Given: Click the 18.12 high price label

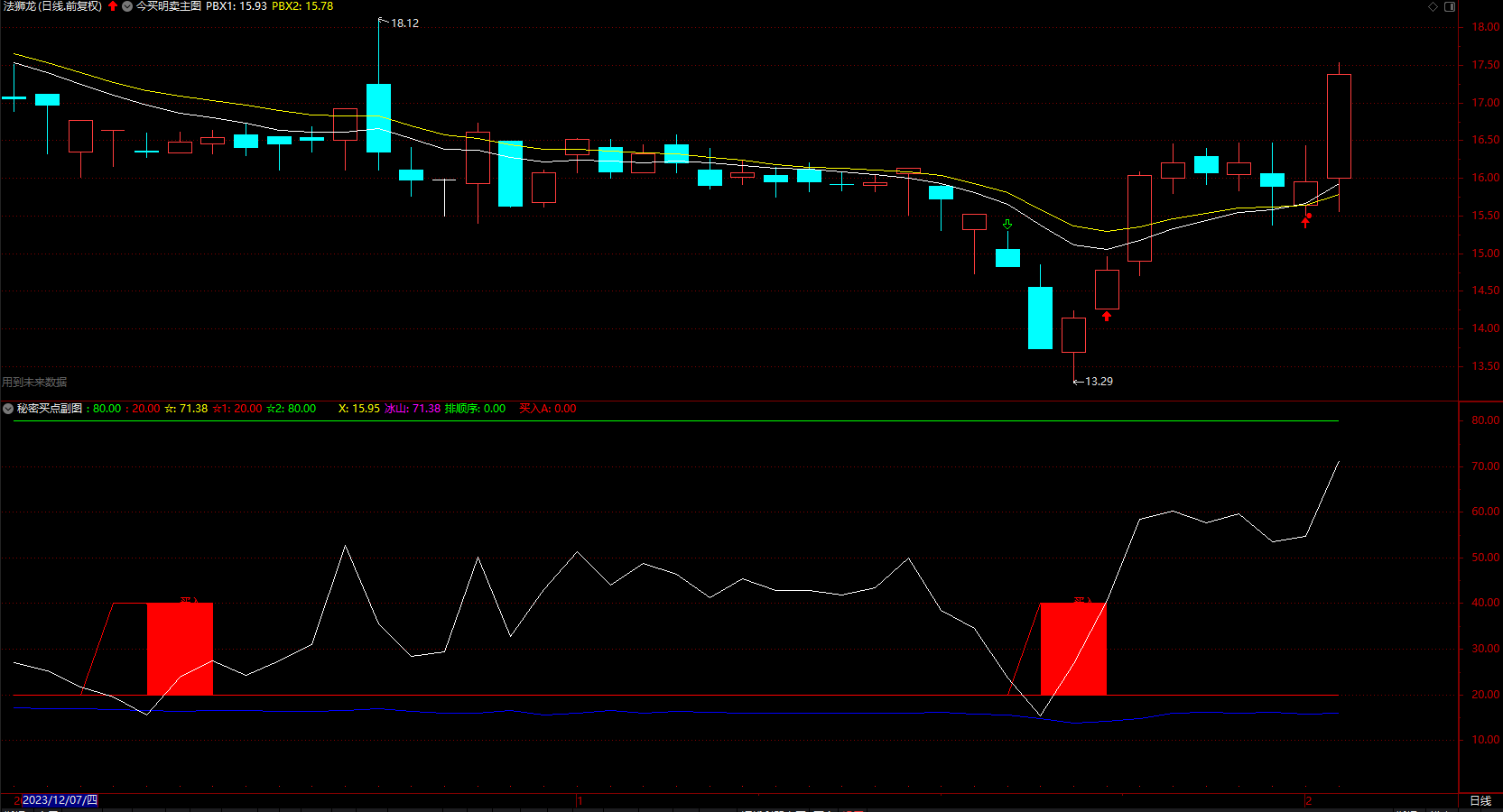Looking at the screenshot, I should point(404,23).
